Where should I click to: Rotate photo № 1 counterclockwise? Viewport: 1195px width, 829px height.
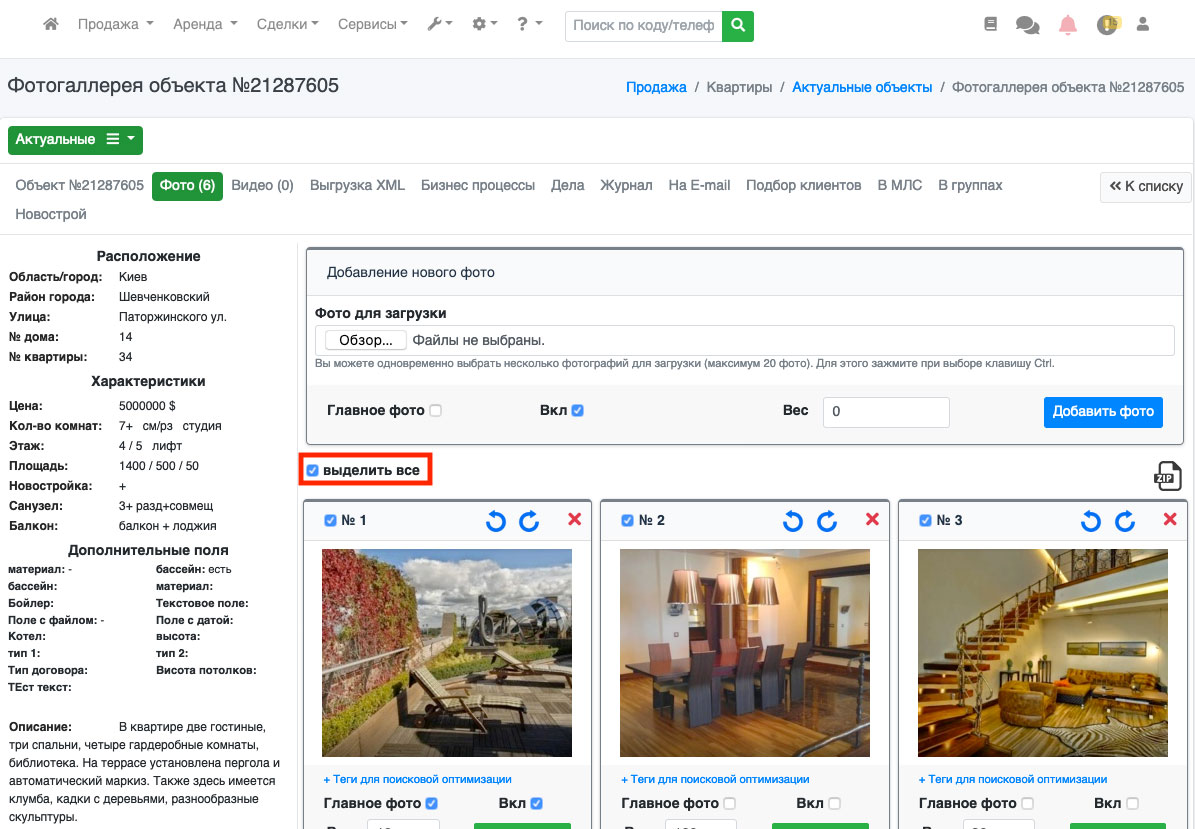pyautogui.click(x=495, y=520)
